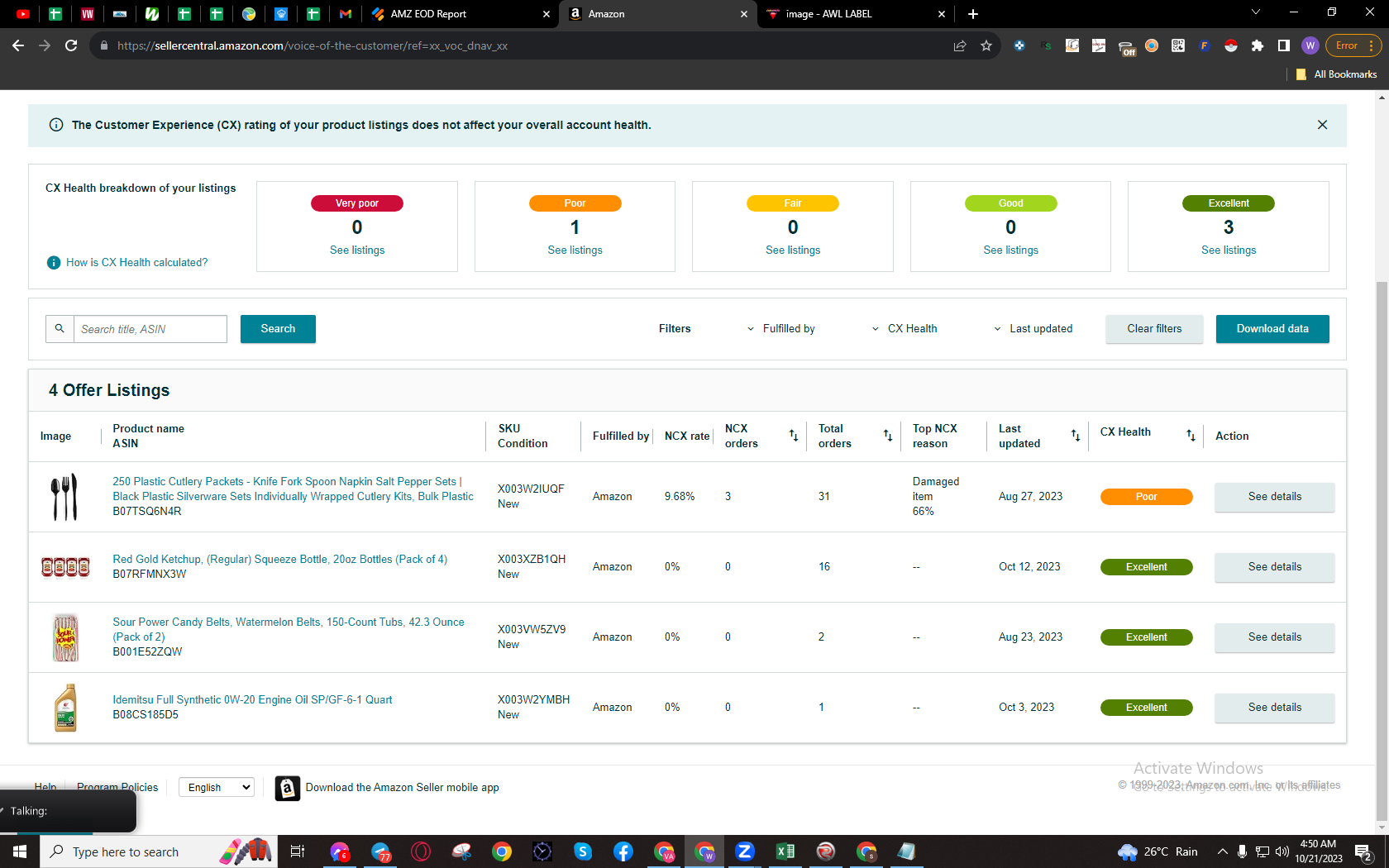See details for the Idemitsu engine oil listing
The image size is (1389, 868).
point(1274,708)
